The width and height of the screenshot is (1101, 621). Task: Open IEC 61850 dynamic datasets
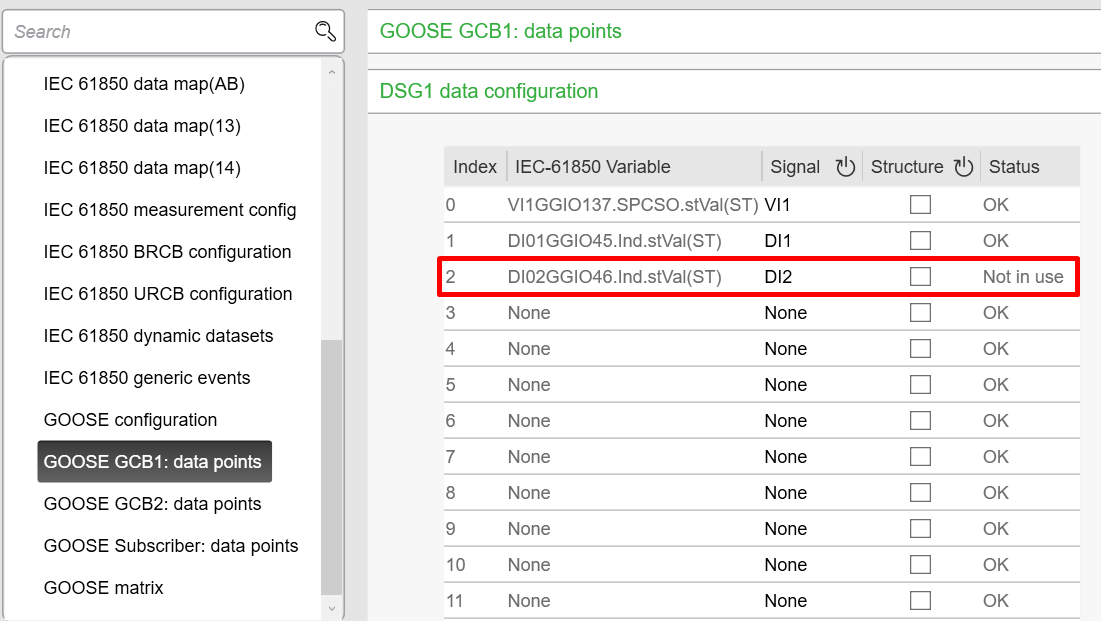click(158, 336)
